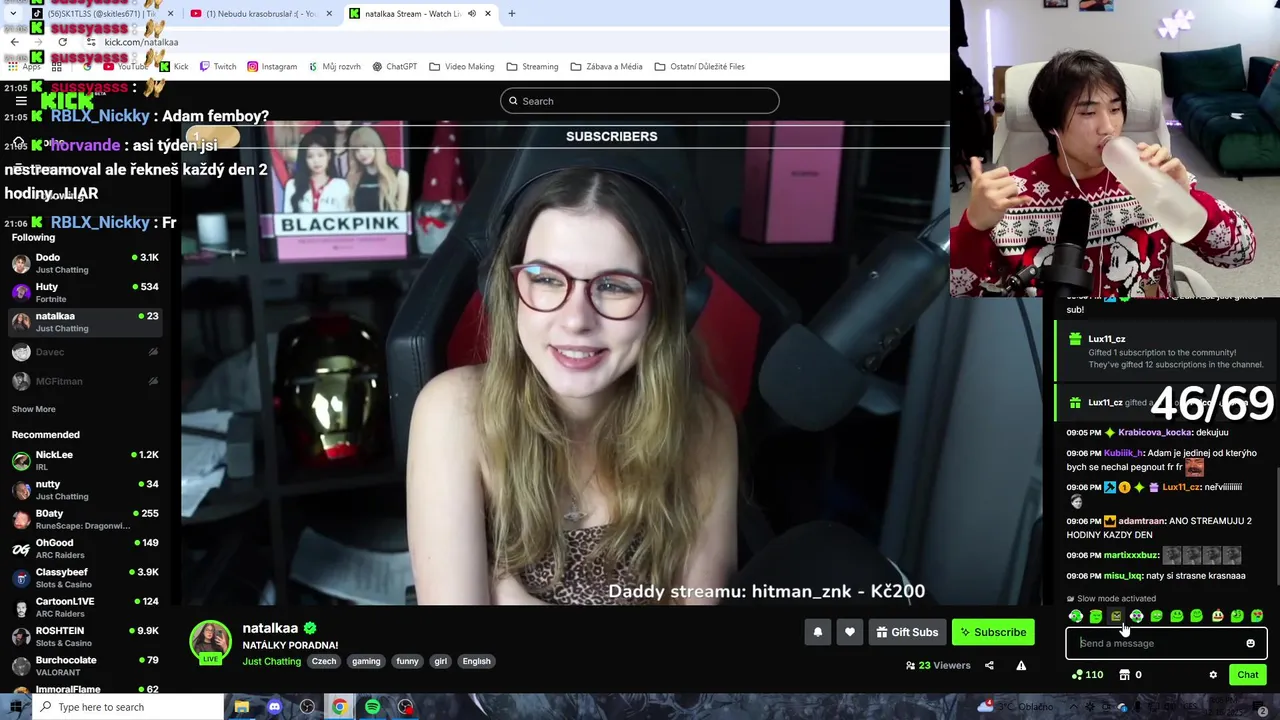Click the girl tag

tap(440, 661)
